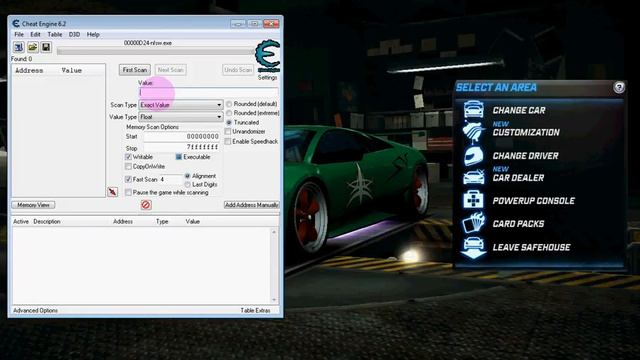Image resolution: width=640 pixels, height=360 pixels.
Task: Enable the CopyOnWrite checkbox
Action: [x=128, y=167]
